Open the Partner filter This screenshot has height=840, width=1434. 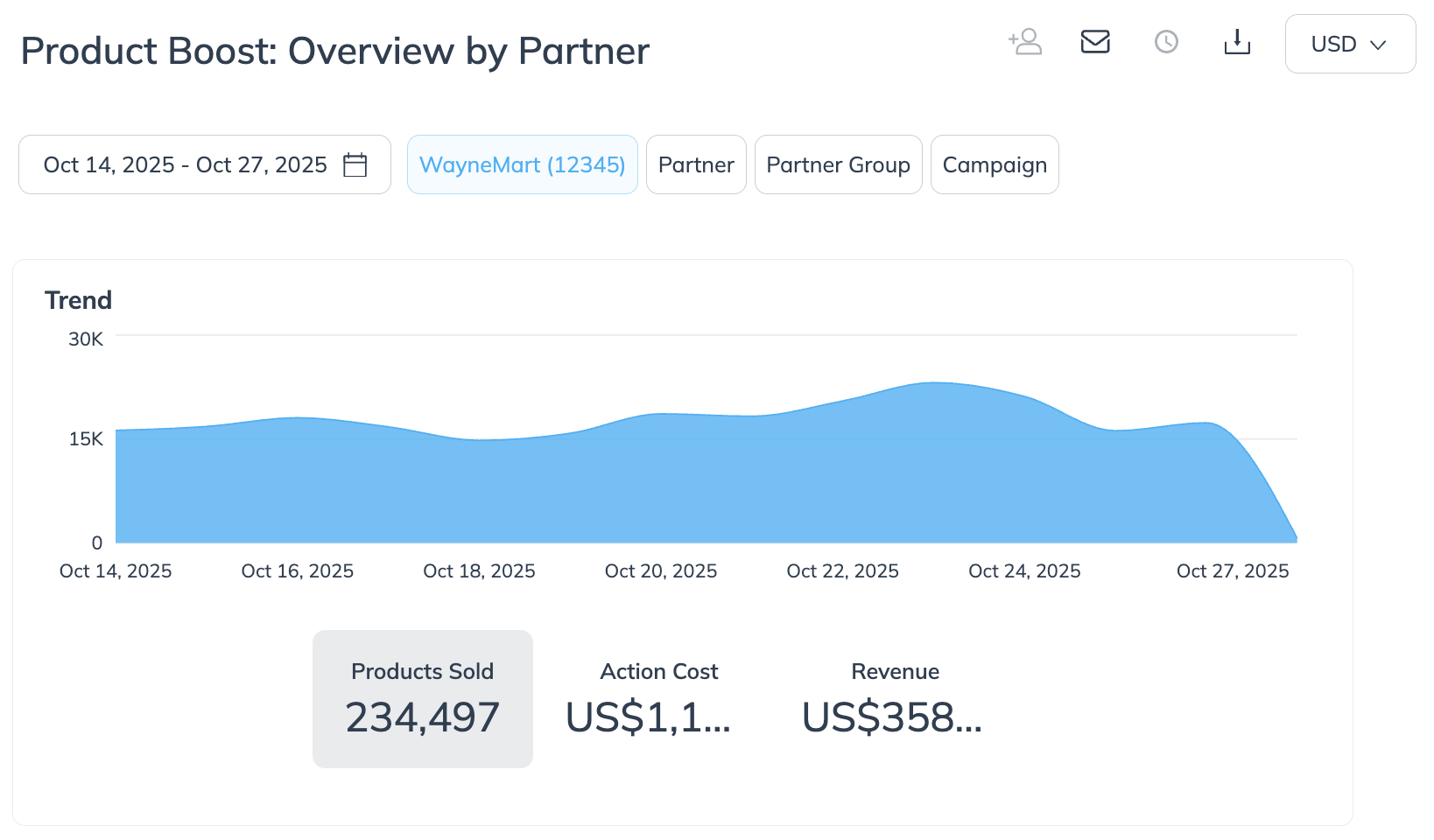pyautogui.click(x=696, y=165)
